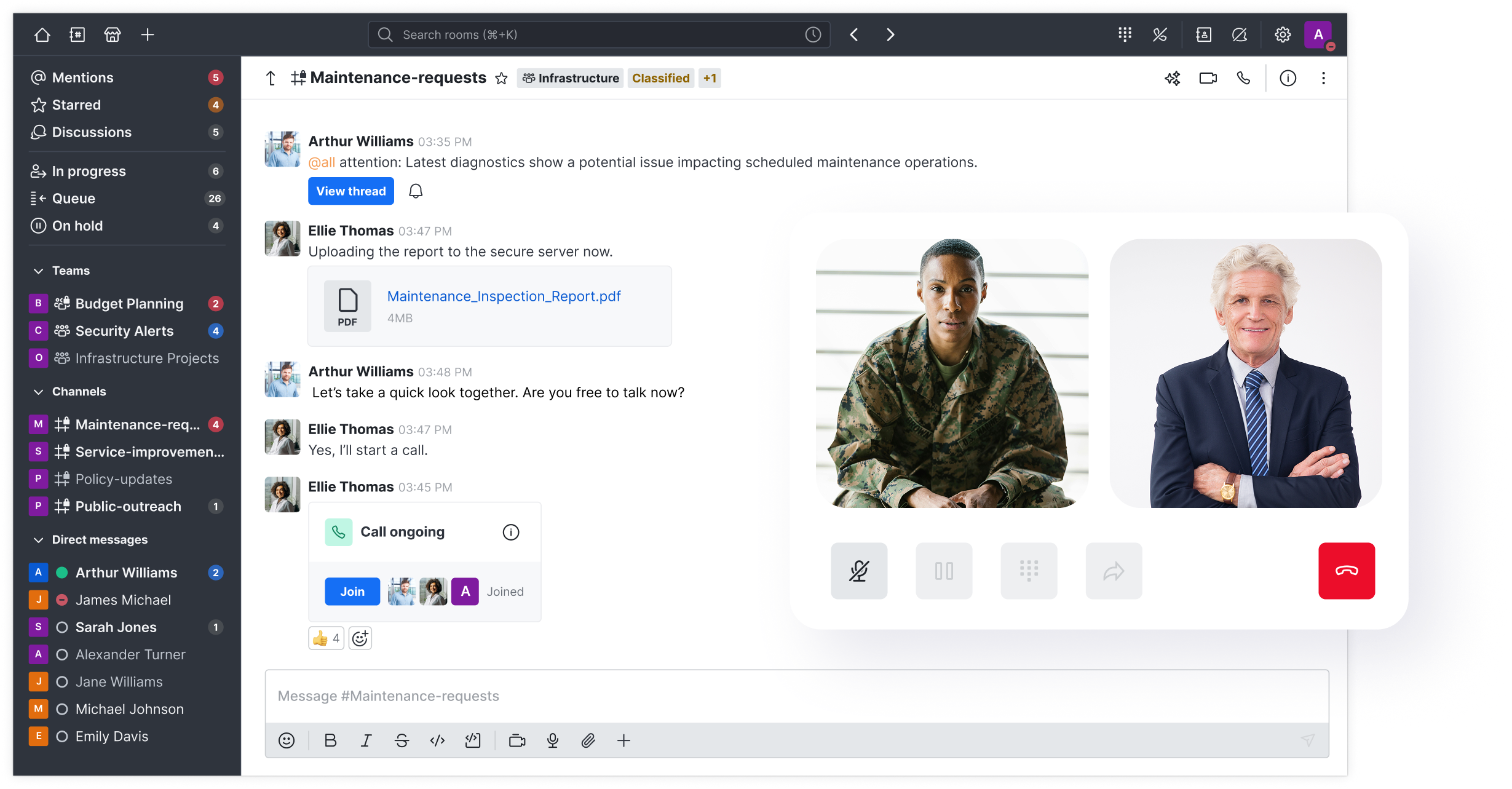1512x789 pixels.
Task: Select the Queue sidebar item
Action: [73, 199]
